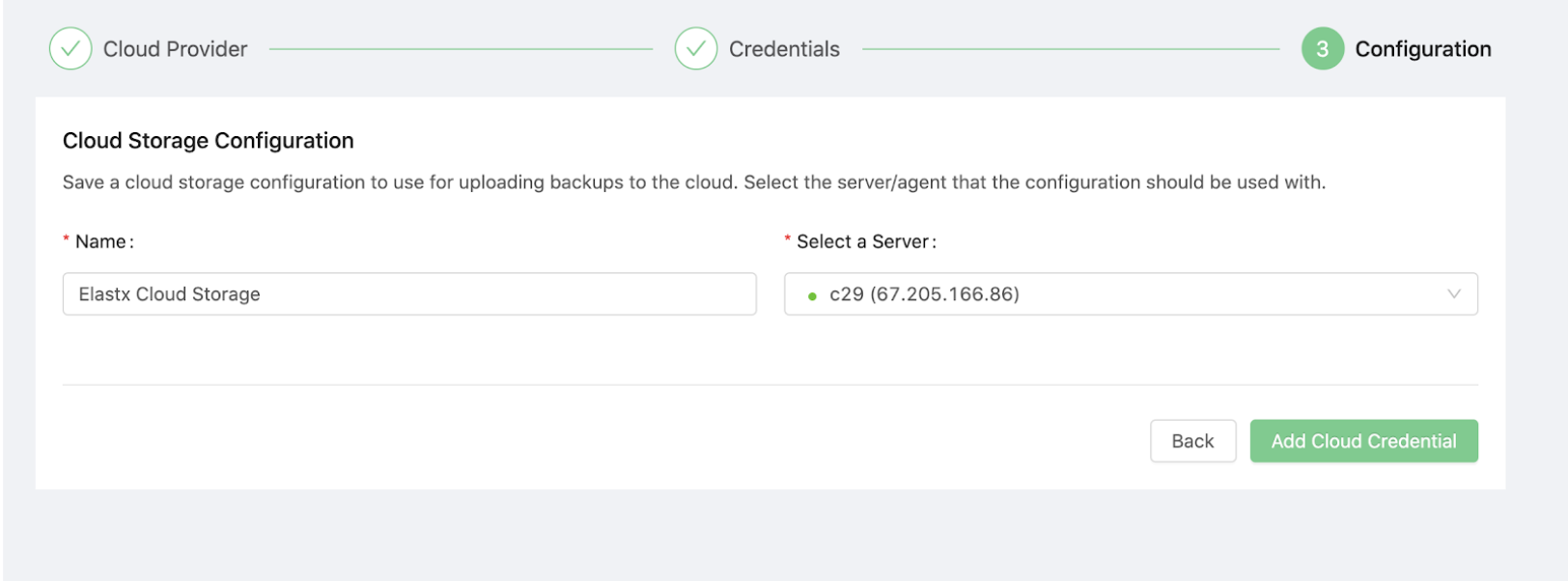Click the 'Select a Server' label

coord(865,242)
